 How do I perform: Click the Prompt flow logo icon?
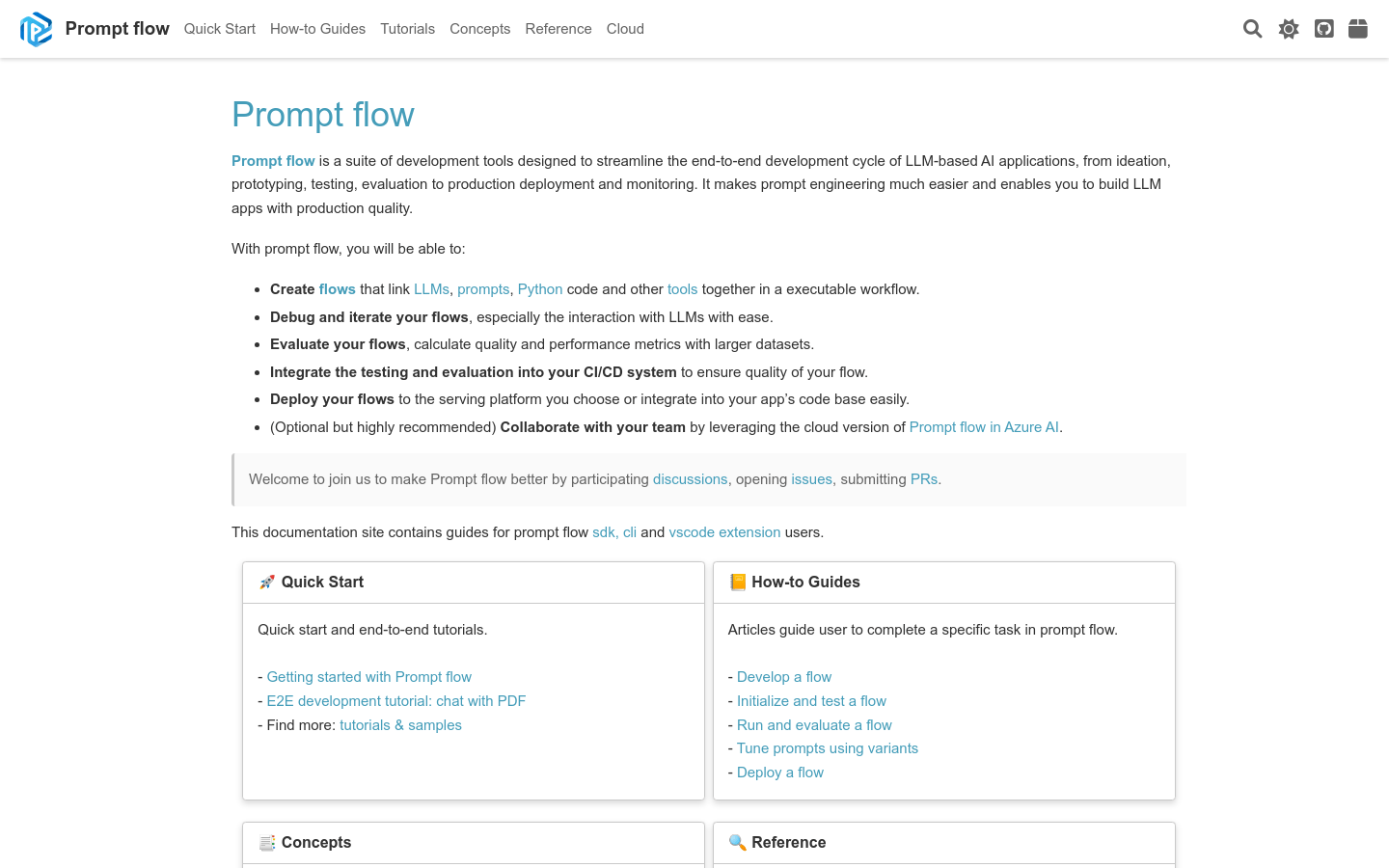tap(36, 29)
